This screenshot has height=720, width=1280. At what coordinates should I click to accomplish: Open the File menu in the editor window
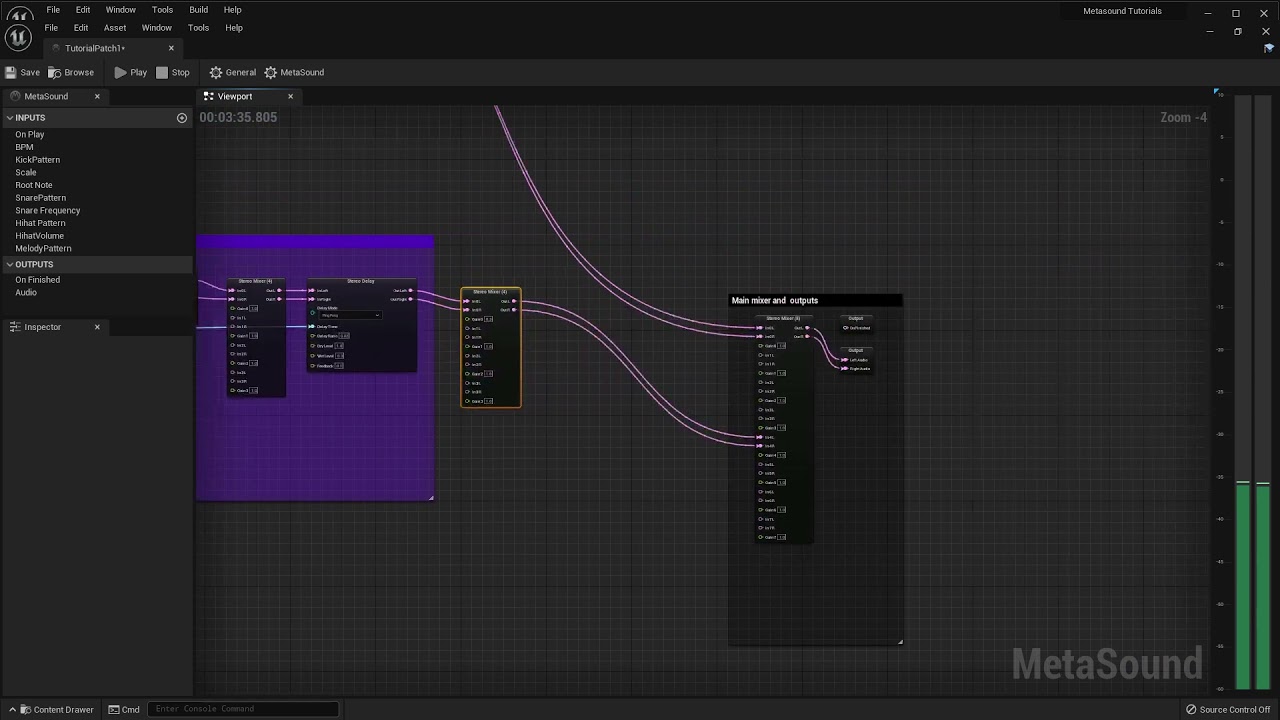[x=51, y=28]
